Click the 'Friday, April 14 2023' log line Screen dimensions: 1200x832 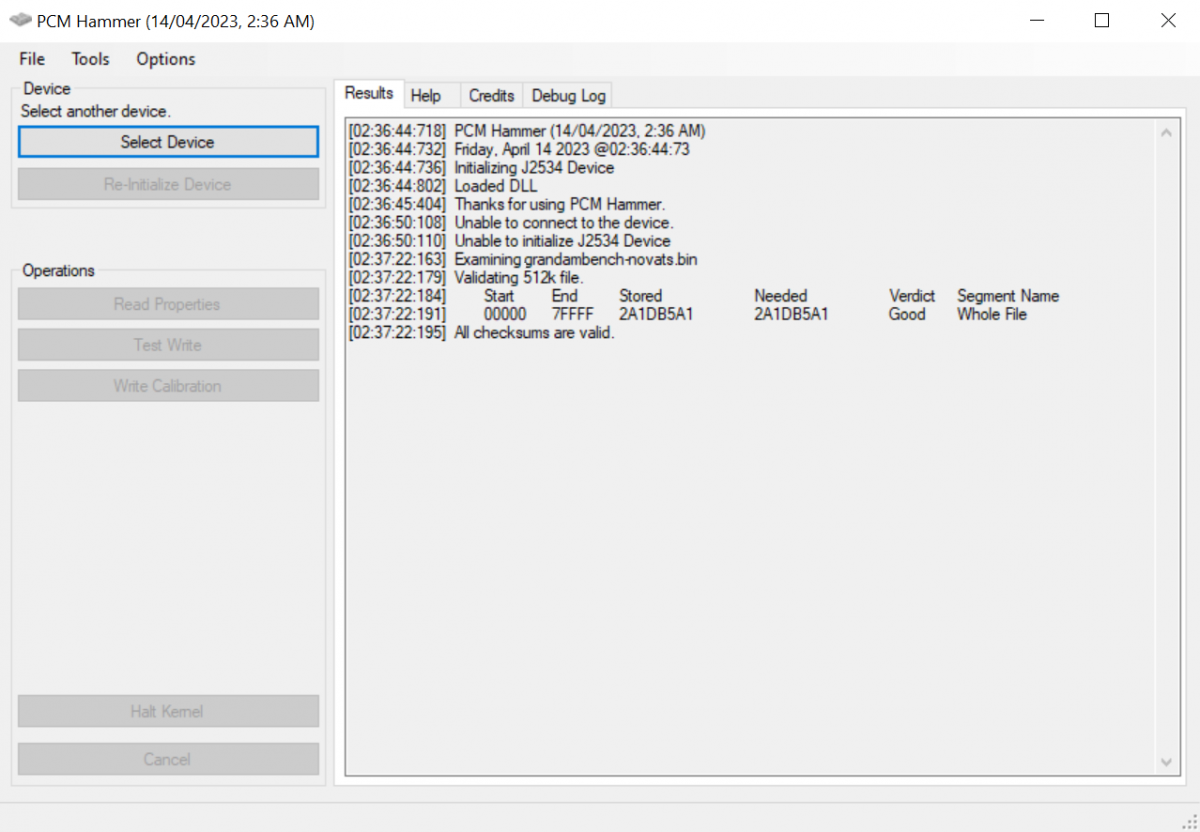click(x=518, y=149)
